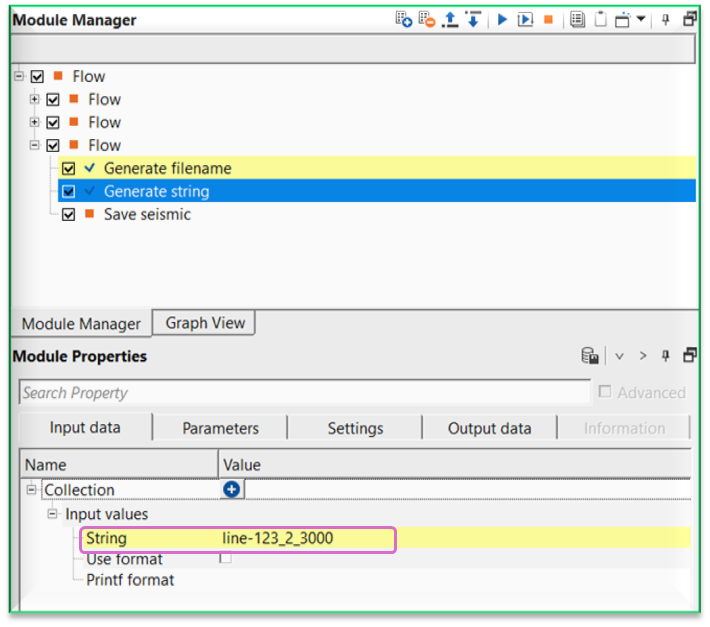Click the remove module icon
The height and width of the screenshot is (627, 710).
coord(427,19)
